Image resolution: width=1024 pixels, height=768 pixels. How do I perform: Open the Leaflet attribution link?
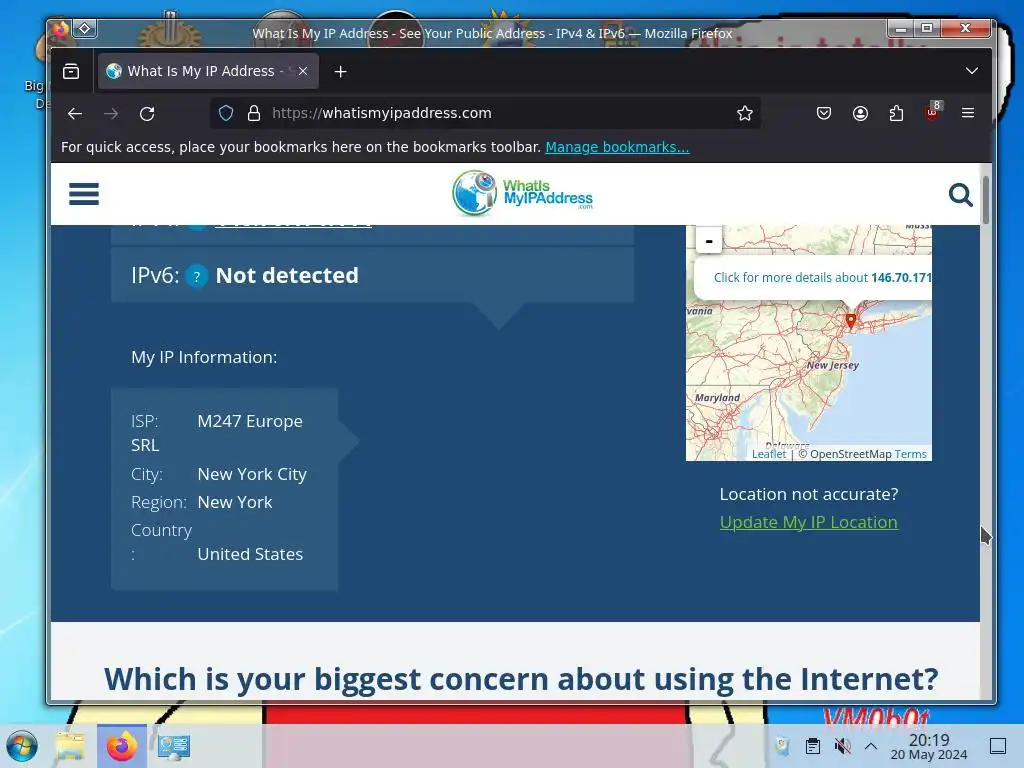pos(769,454)
